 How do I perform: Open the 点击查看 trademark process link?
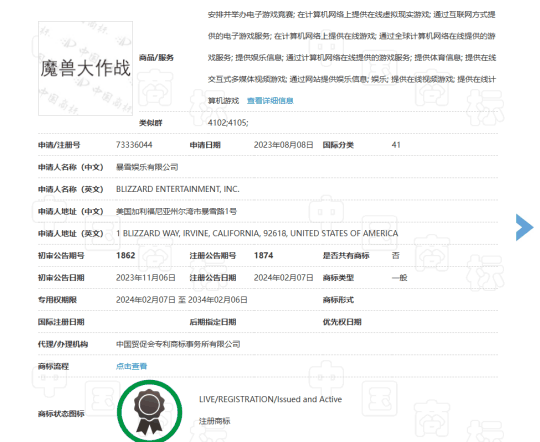pos(131,366)
